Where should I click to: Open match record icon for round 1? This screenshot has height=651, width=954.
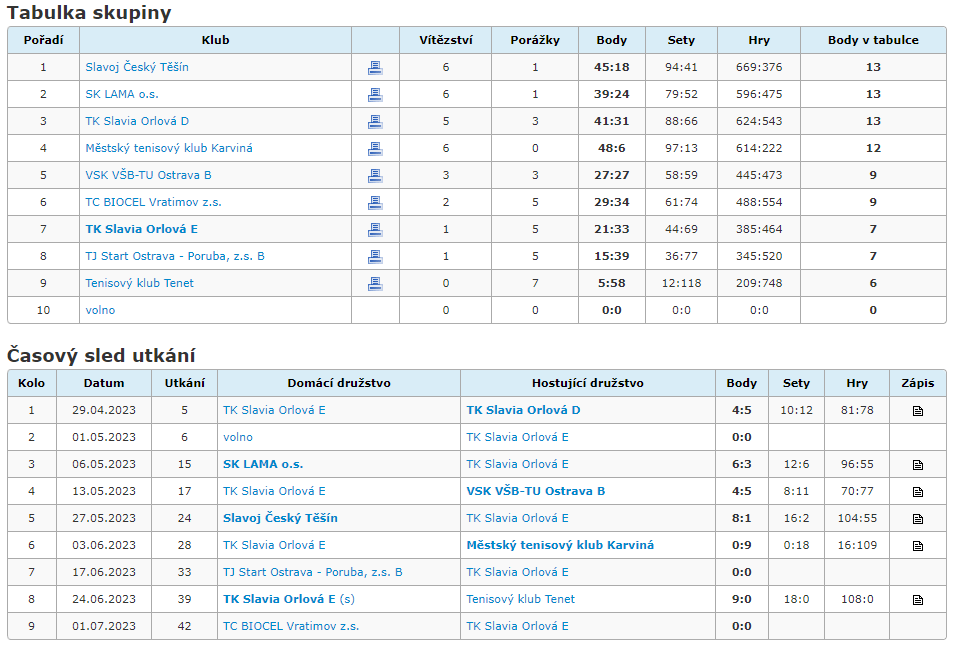pos(917,411)
